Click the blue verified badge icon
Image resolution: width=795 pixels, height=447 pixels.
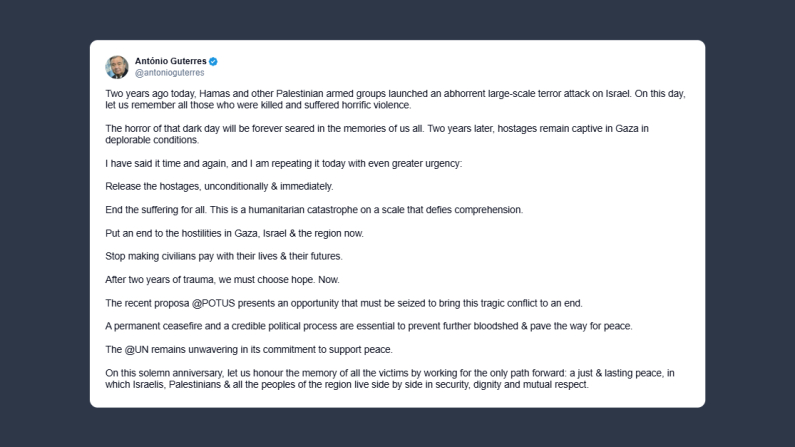click(x=213, y=62)
